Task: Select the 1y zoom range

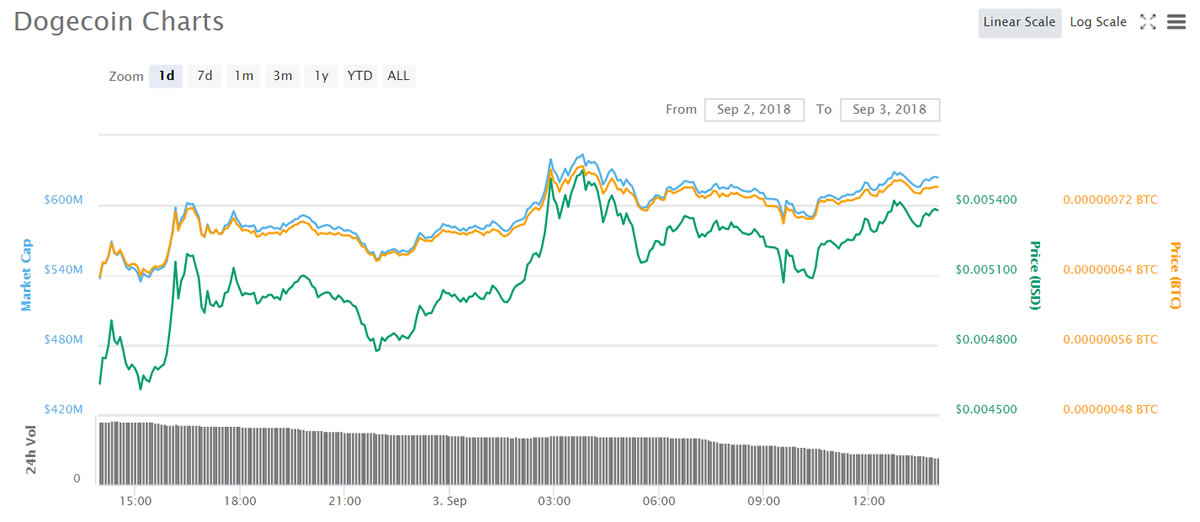Action: 321,76
